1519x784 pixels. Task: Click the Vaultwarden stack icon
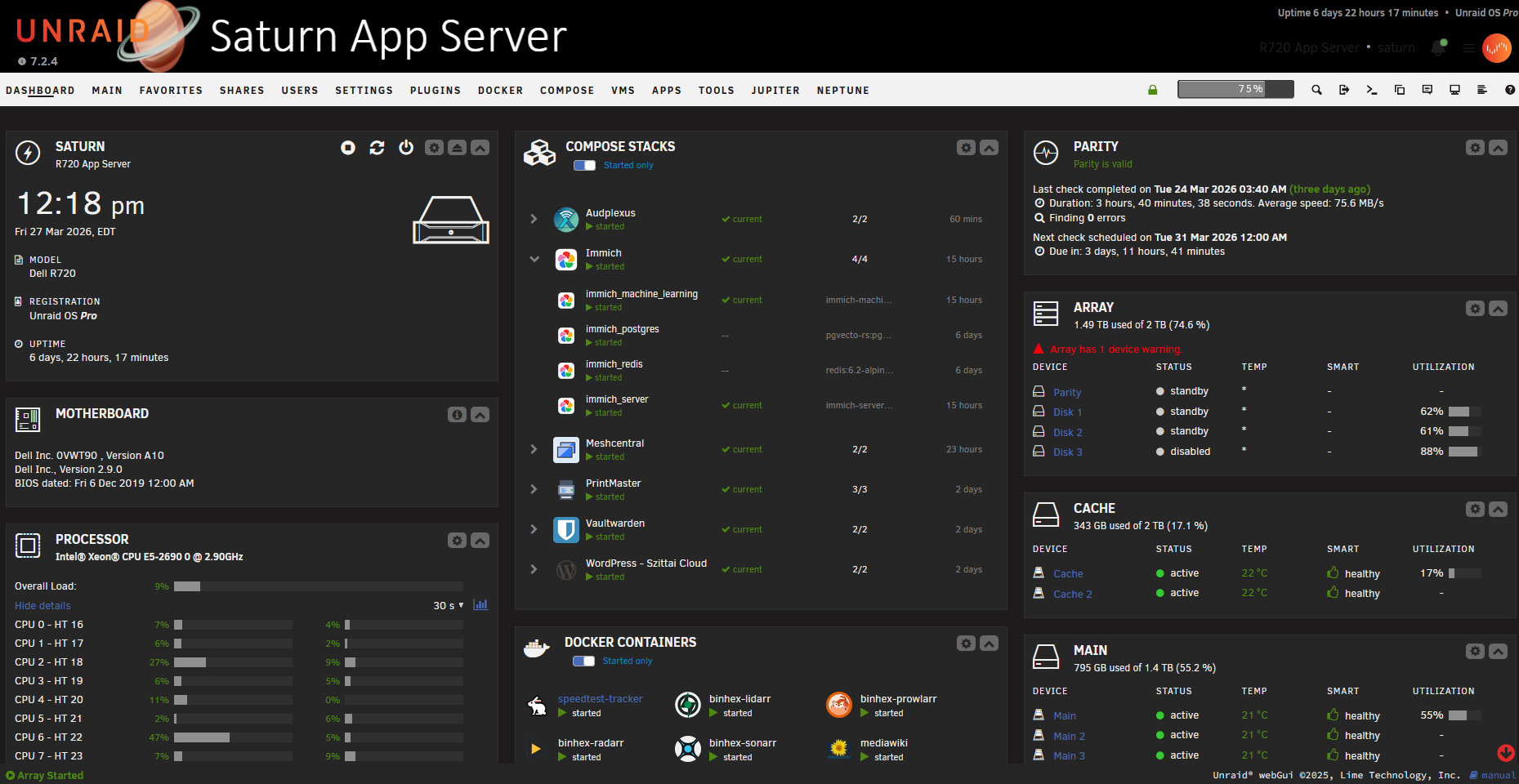pyautogui.click(x=566, y=530)
